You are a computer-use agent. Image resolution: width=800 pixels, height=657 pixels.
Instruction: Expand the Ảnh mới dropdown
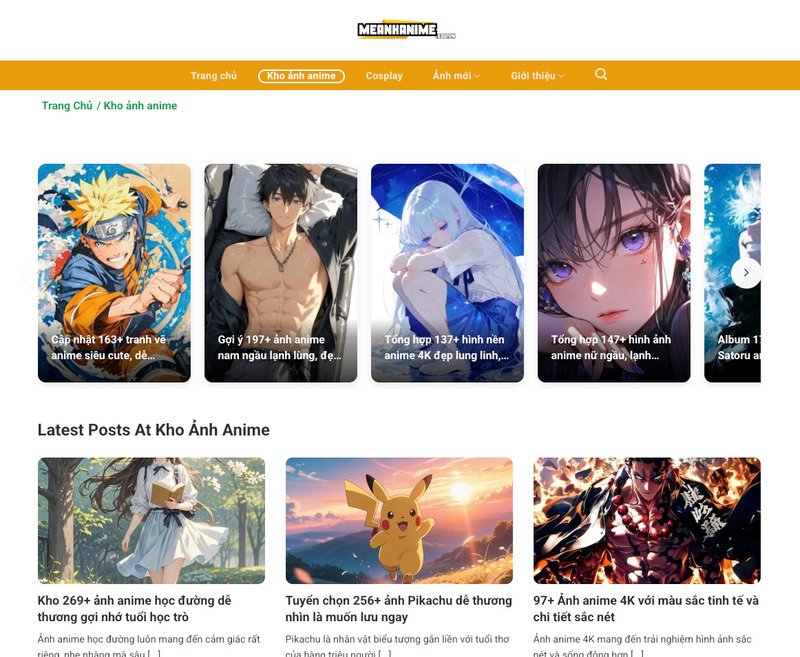point(456,74)
